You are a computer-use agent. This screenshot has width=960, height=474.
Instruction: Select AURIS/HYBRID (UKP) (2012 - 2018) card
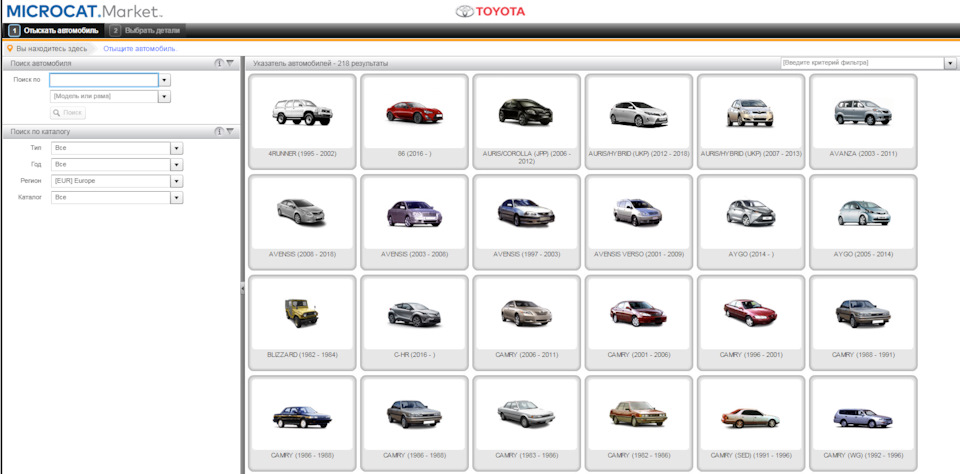coord(639,121)
